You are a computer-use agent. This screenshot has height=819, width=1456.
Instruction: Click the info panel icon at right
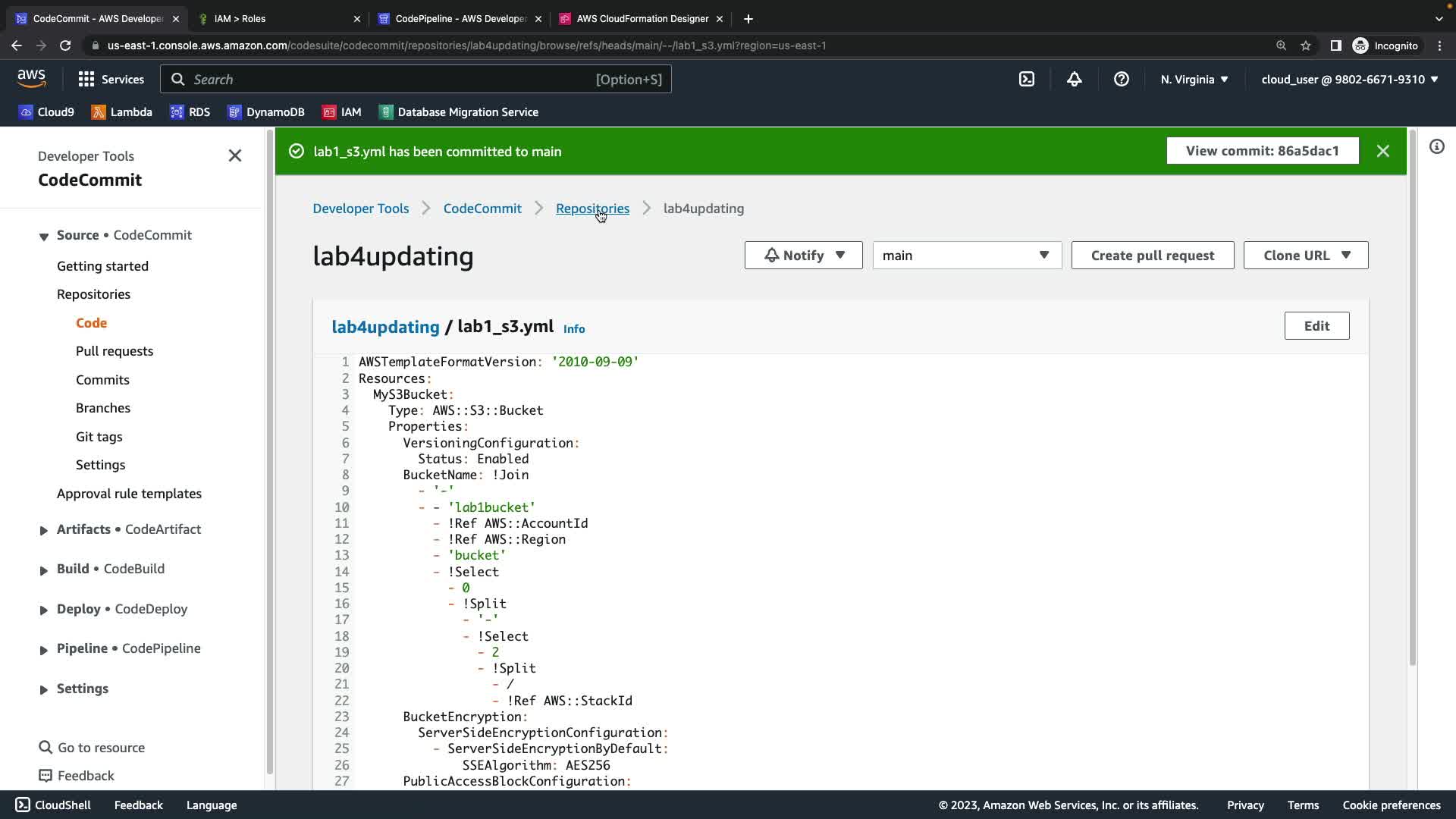tap(1436, 147)
